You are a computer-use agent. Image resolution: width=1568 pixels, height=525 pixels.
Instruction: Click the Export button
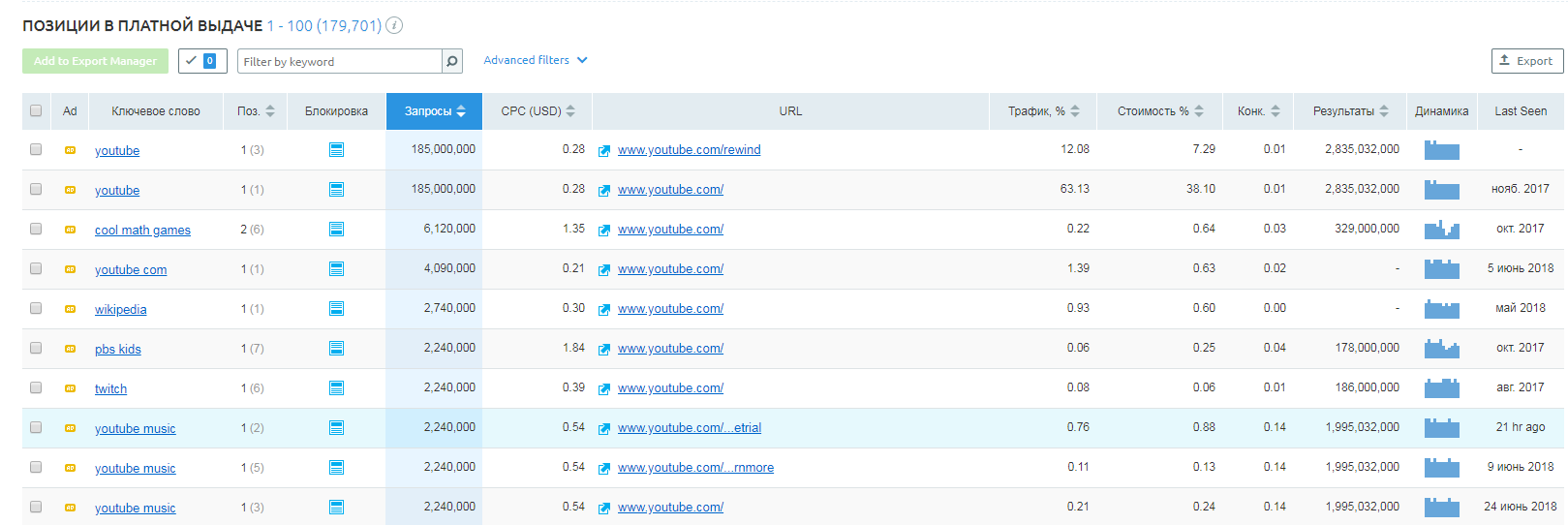[1526, 61]
